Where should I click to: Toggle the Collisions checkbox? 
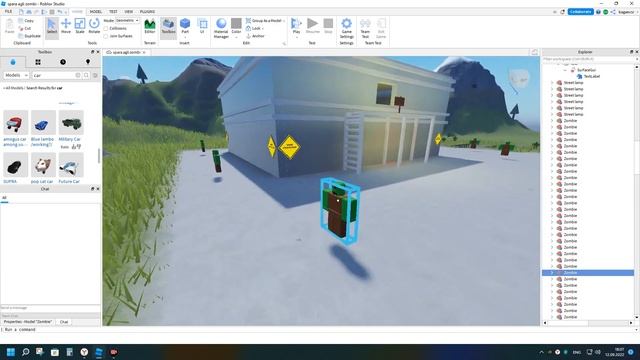[x=106, y=28]
